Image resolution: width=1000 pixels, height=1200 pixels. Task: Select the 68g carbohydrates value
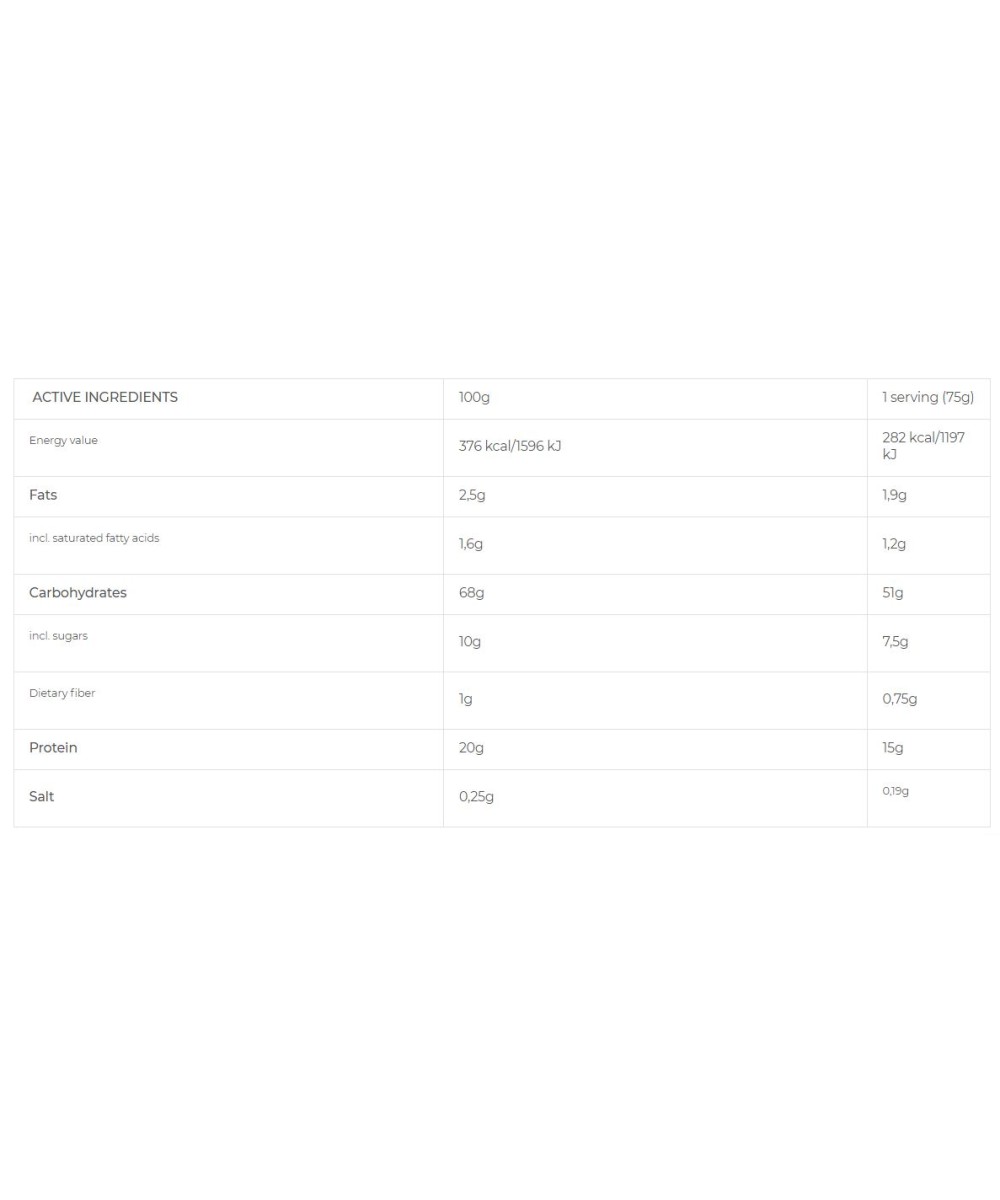471,593
